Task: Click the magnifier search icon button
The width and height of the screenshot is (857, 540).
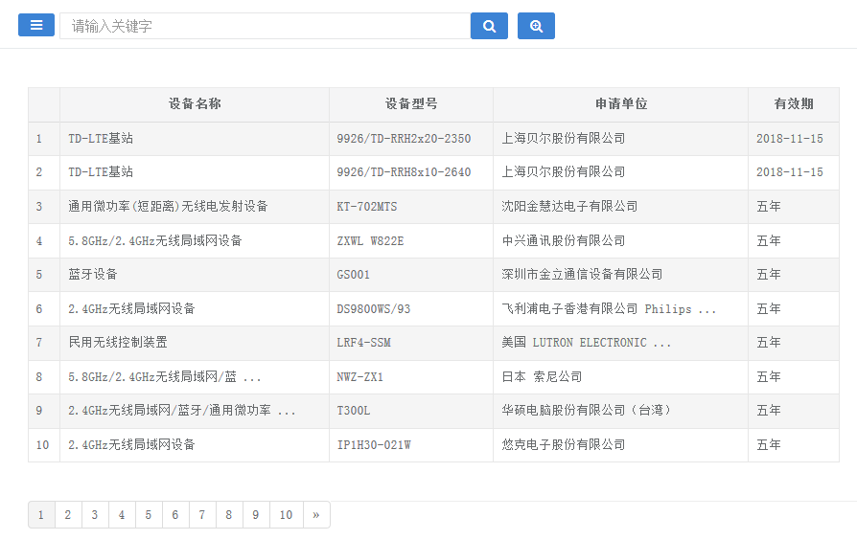Action: [489, 26]
